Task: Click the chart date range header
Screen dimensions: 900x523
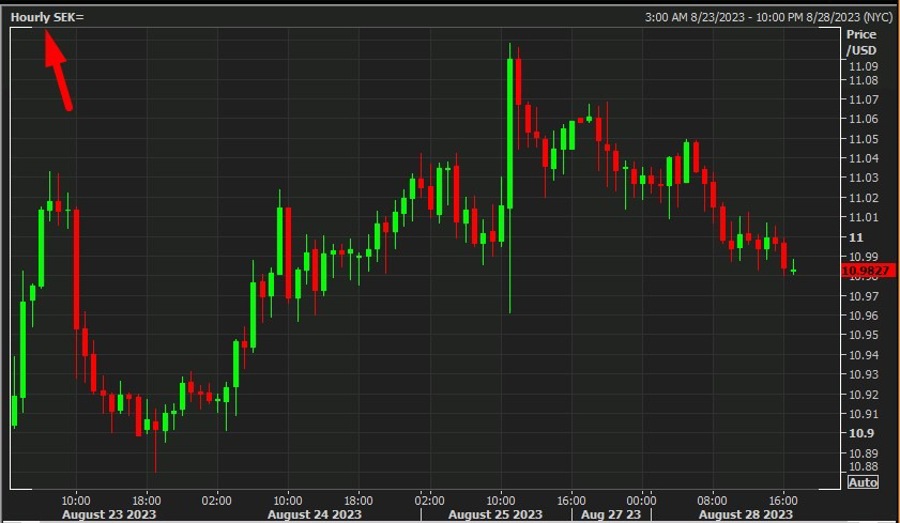Action: [768, 17]
